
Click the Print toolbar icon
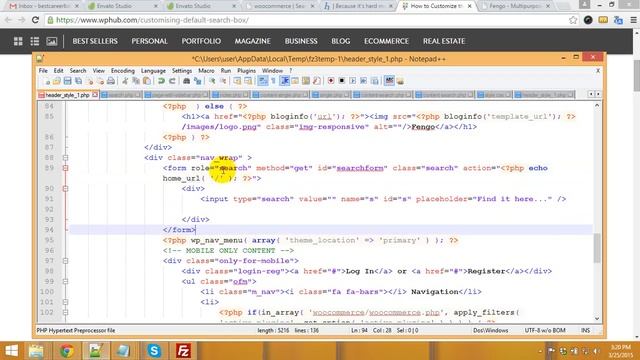111,81
